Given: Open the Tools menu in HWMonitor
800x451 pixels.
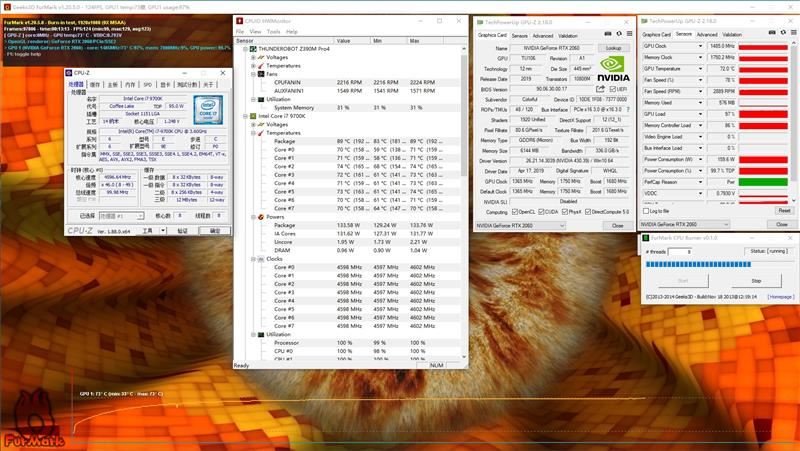Looking at the screenshot, I should [273, 32].
